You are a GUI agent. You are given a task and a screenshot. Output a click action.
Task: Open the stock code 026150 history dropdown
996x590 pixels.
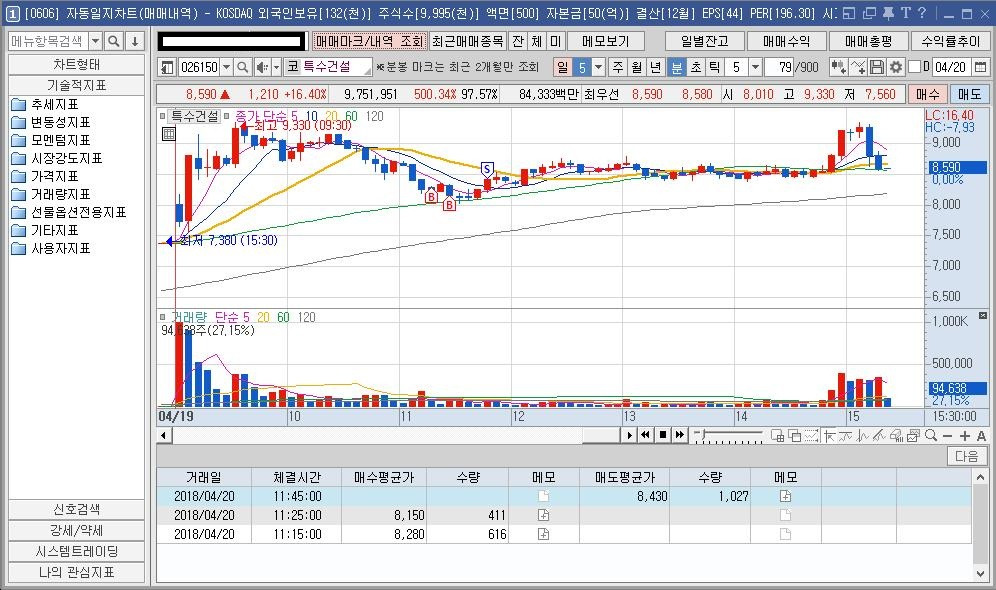[226, 67]
